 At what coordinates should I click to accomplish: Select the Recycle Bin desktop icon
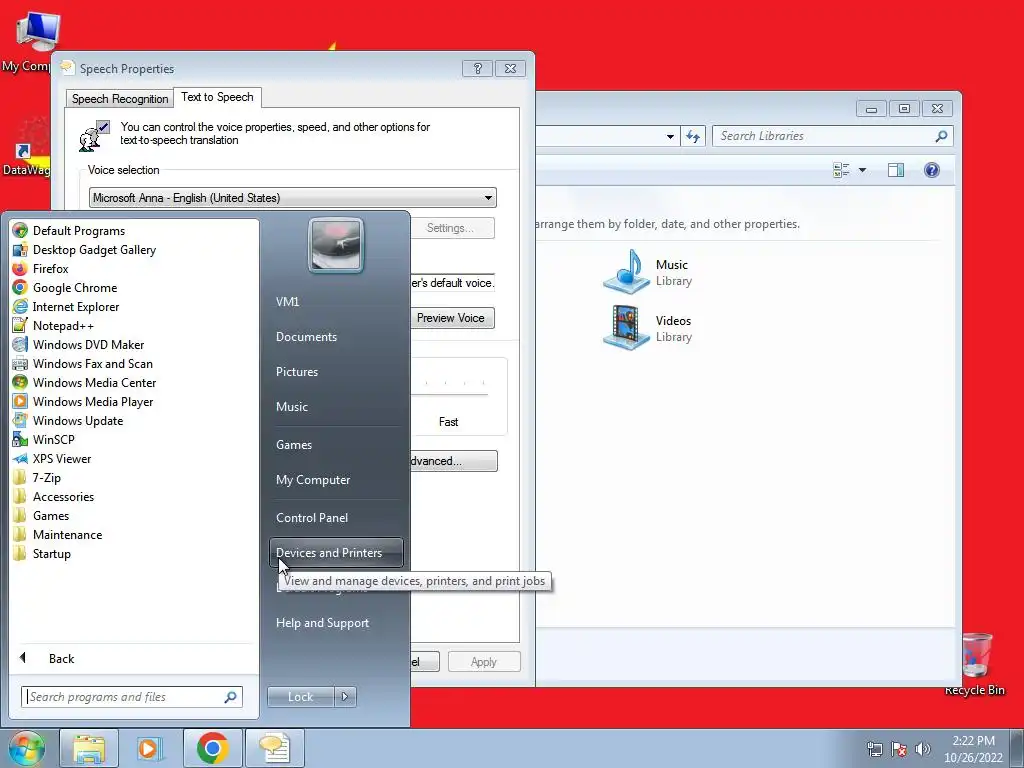click(x=975, y=664)
